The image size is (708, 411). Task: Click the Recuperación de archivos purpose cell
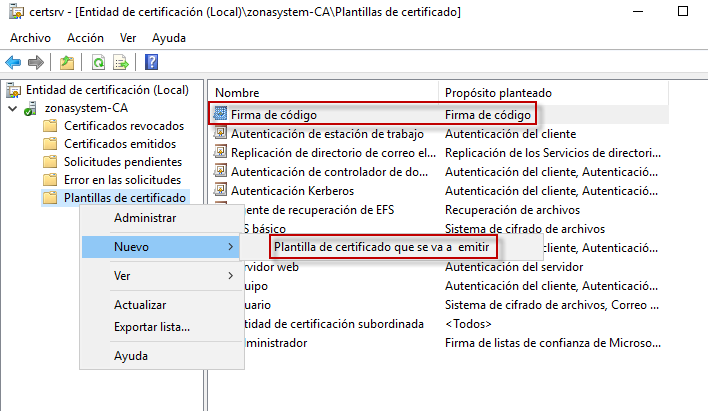[x=512, y=210]
